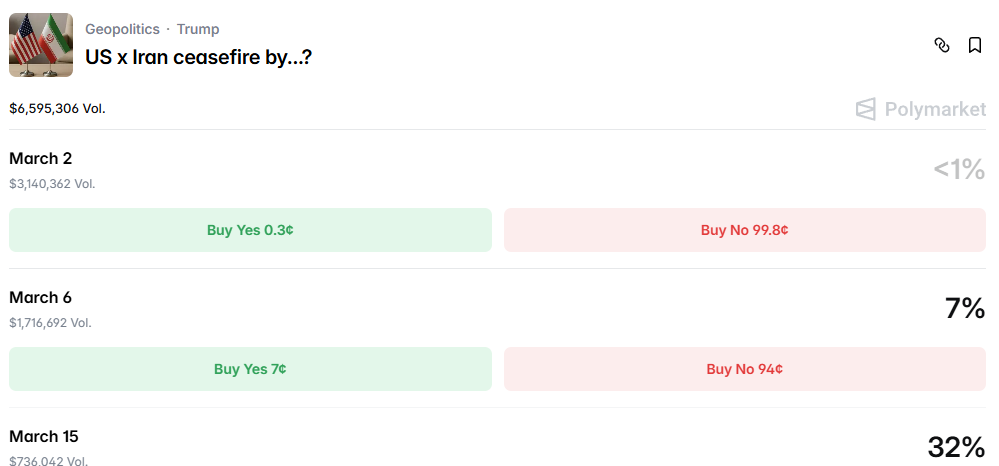Image resolution: width=999 pixels, height=466 pixels.
Task: Open the US and Iran flags thumbnail
Action: (x=41, y=45)
